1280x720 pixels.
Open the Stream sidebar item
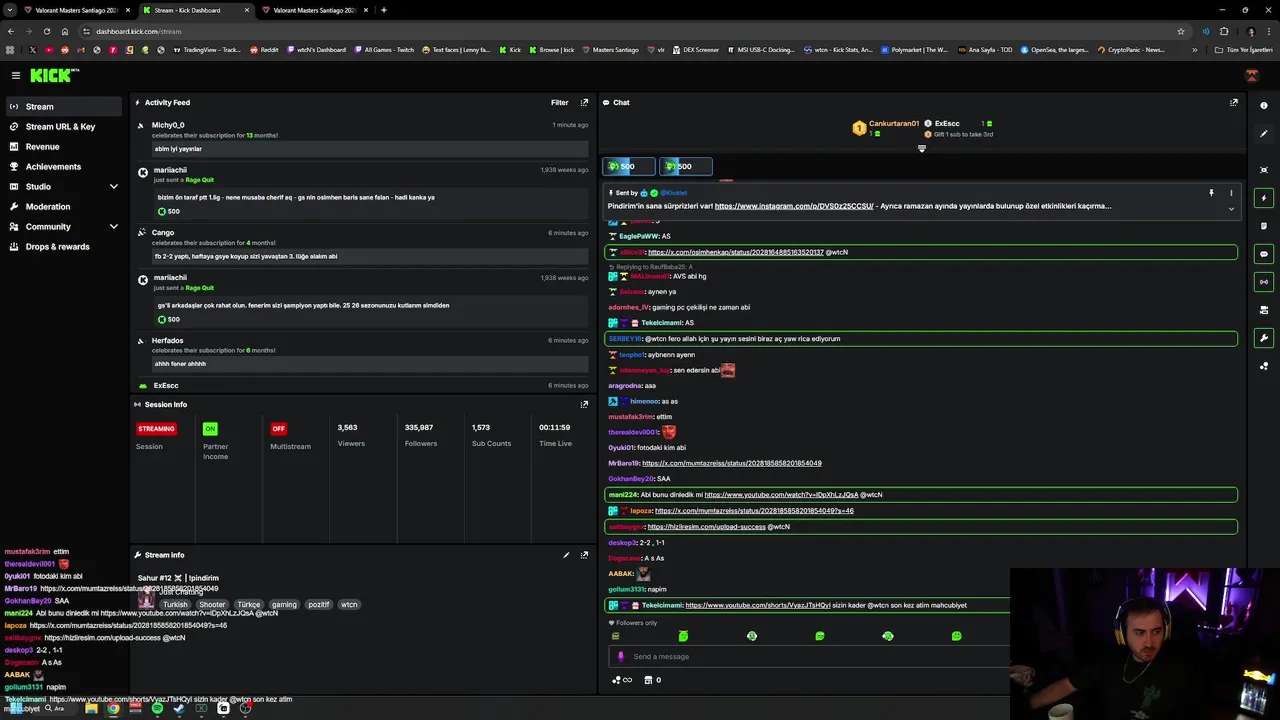64,106
